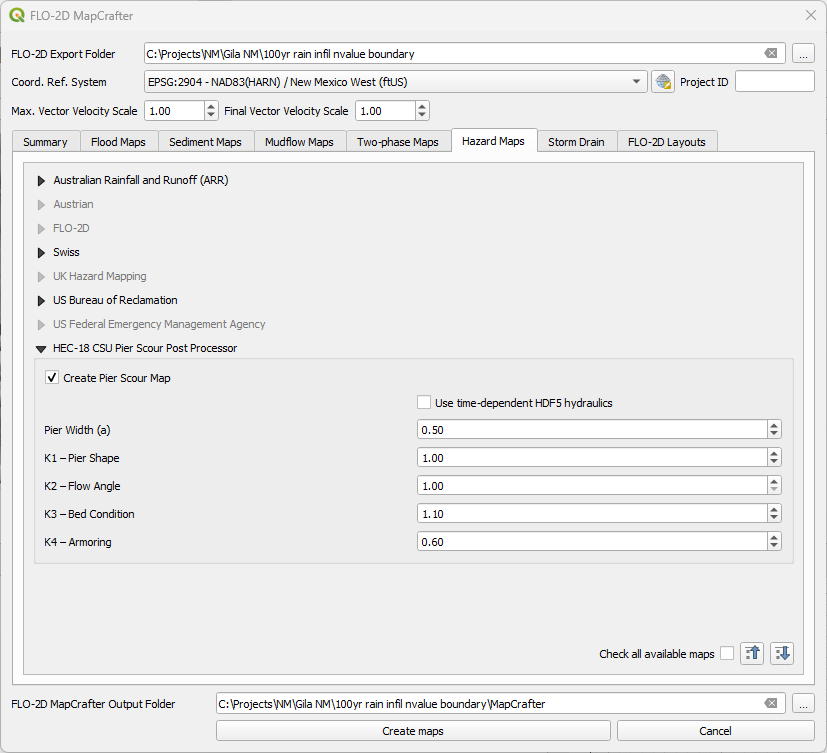The height and width of the screenshot is (753, 827).
Task: Expand Australian Rainfall and Runoff (ARR) section
Action: pos(42,181)
